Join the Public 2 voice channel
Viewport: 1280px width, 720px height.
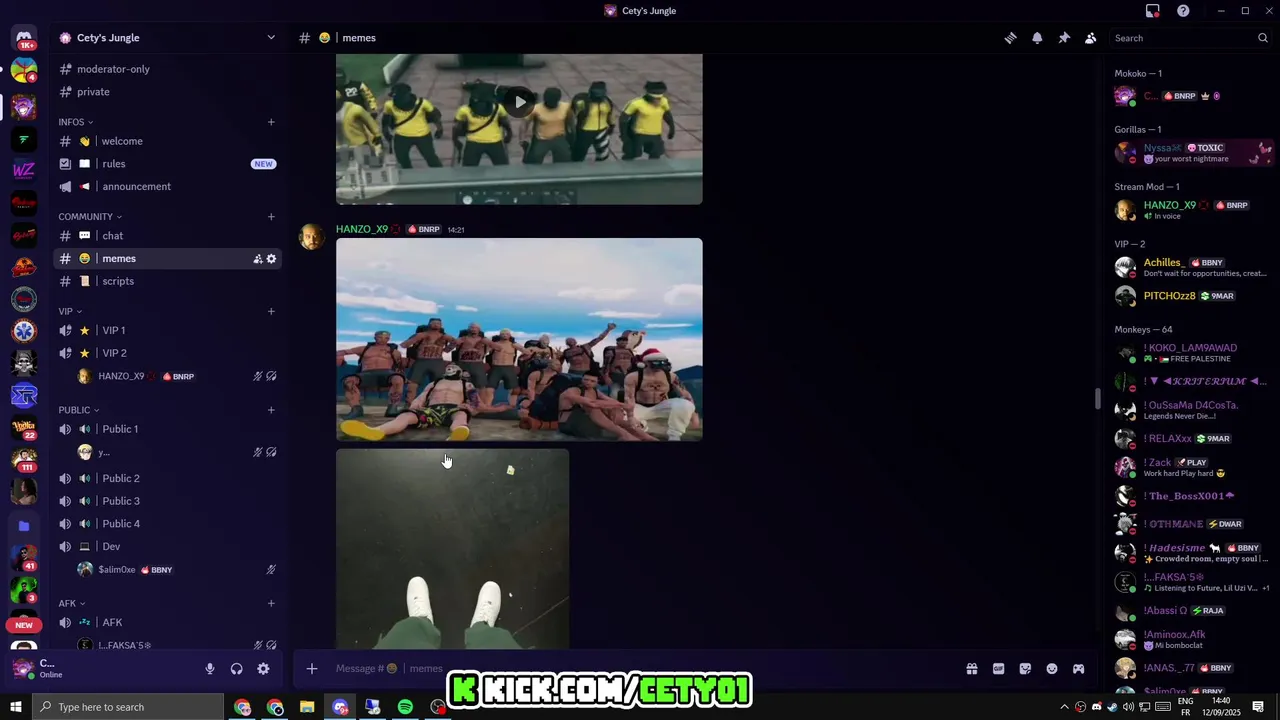tap(167, 478)
